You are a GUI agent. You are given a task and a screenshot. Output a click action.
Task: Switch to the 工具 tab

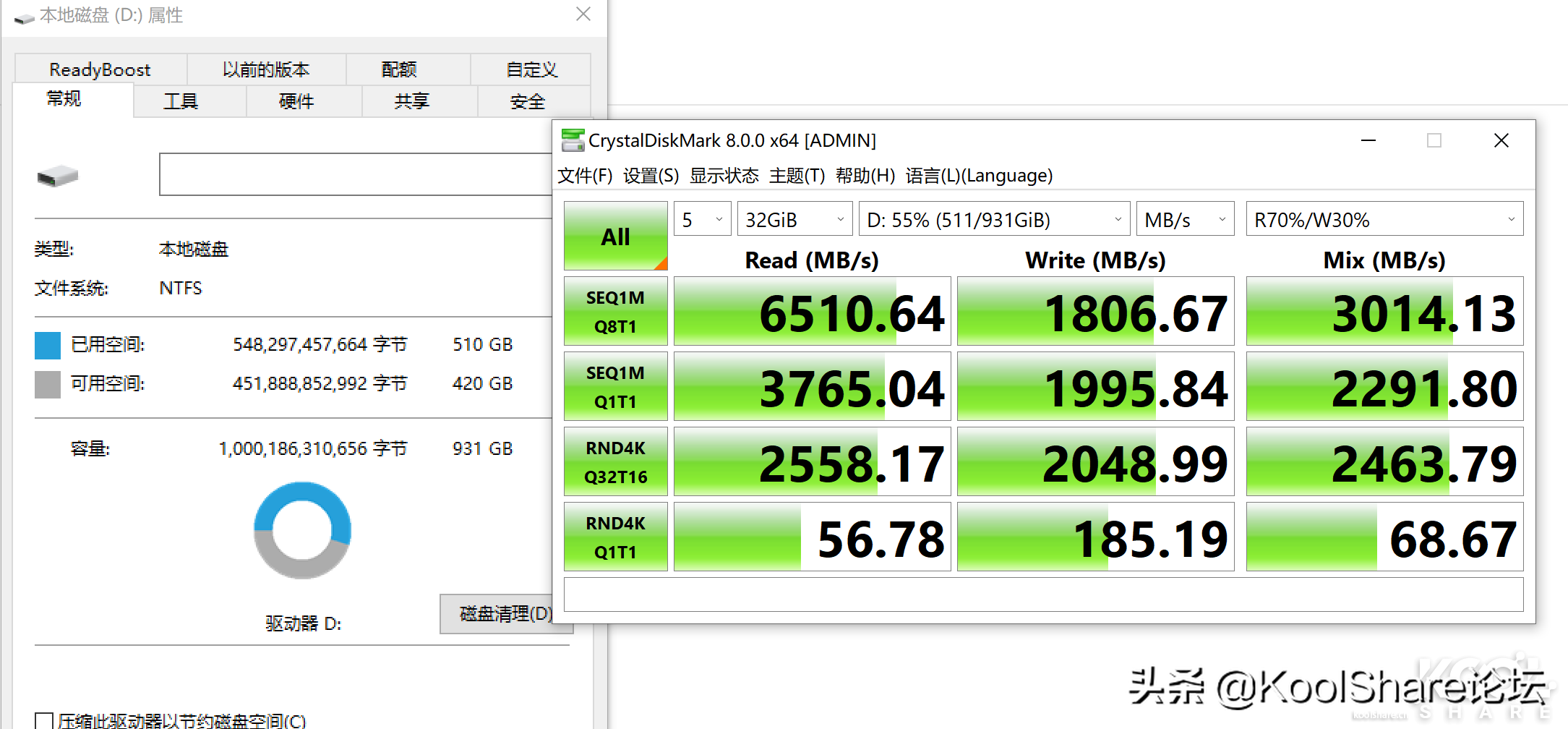(x=189, y=101)
